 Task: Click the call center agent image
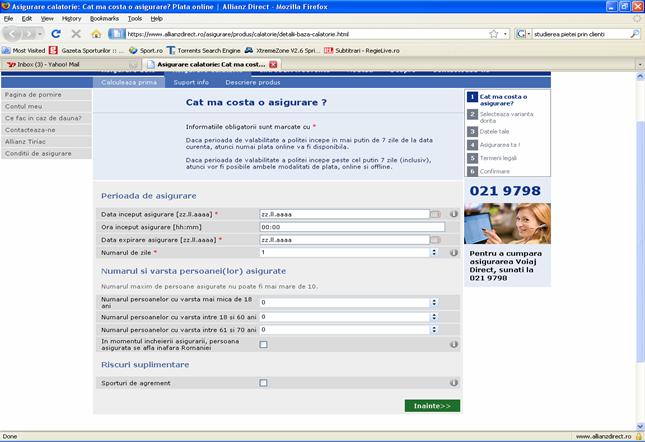[508, 224]
